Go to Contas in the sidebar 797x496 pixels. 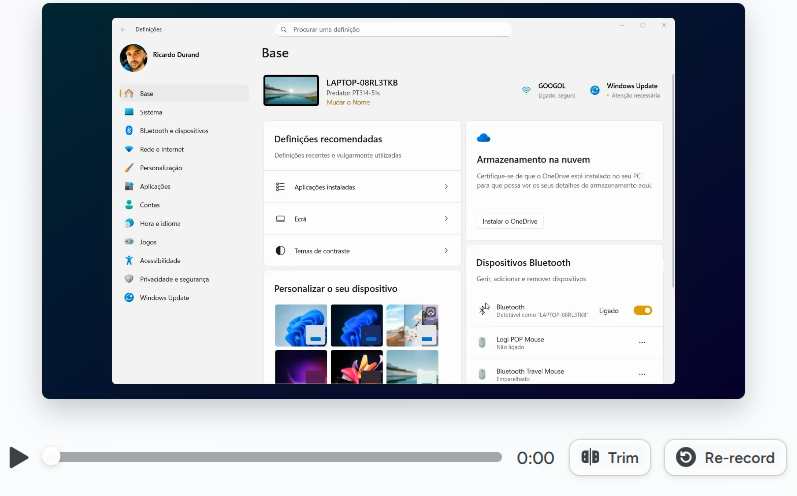(x=149, y=204)
